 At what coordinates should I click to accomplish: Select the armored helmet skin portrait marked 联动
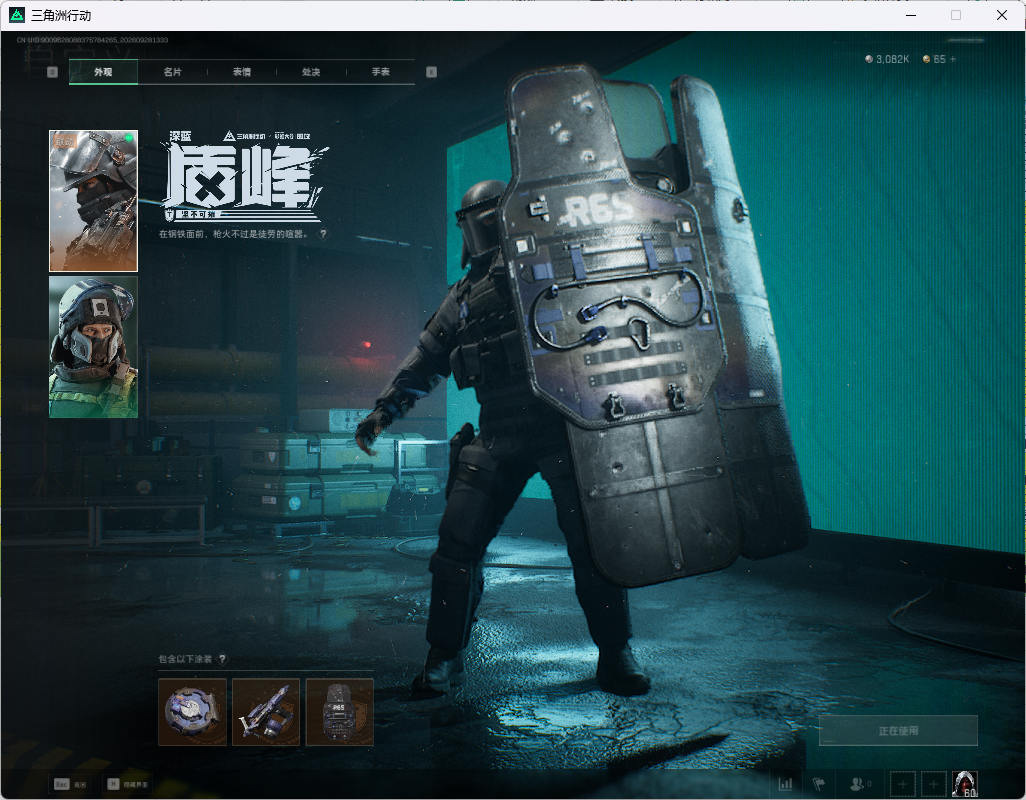coord(94,201)
